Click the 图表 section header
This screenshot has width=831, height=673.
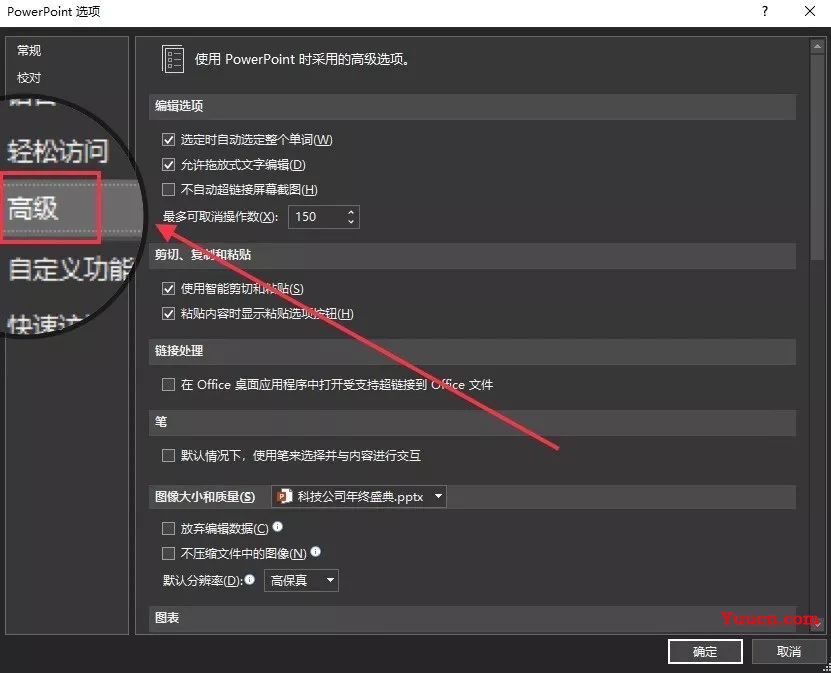[472, 618]
